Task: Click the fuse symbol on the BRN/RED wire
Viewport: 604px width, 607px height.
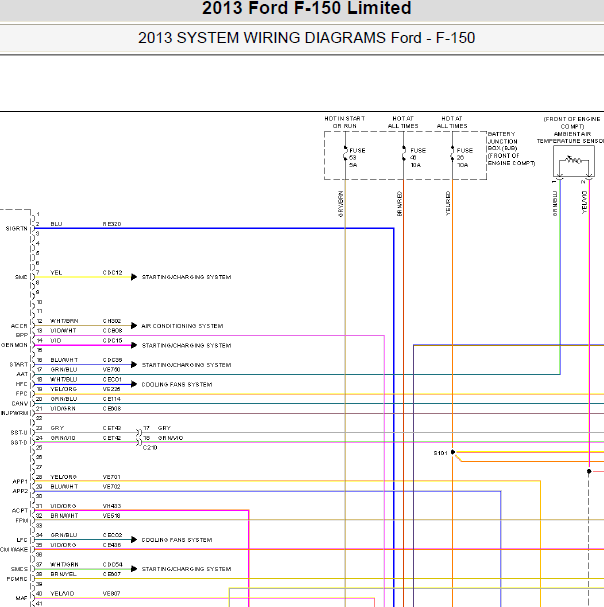Action: point(403,154)
